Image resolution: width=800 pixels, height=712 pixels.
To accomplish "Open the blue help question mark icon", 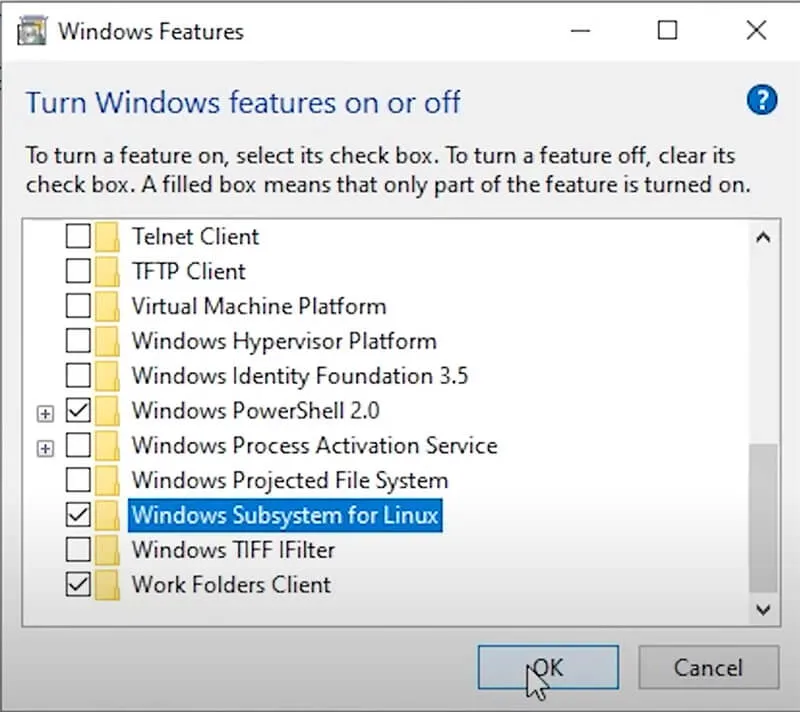I will pyautogui.click(x=762, y=100).
